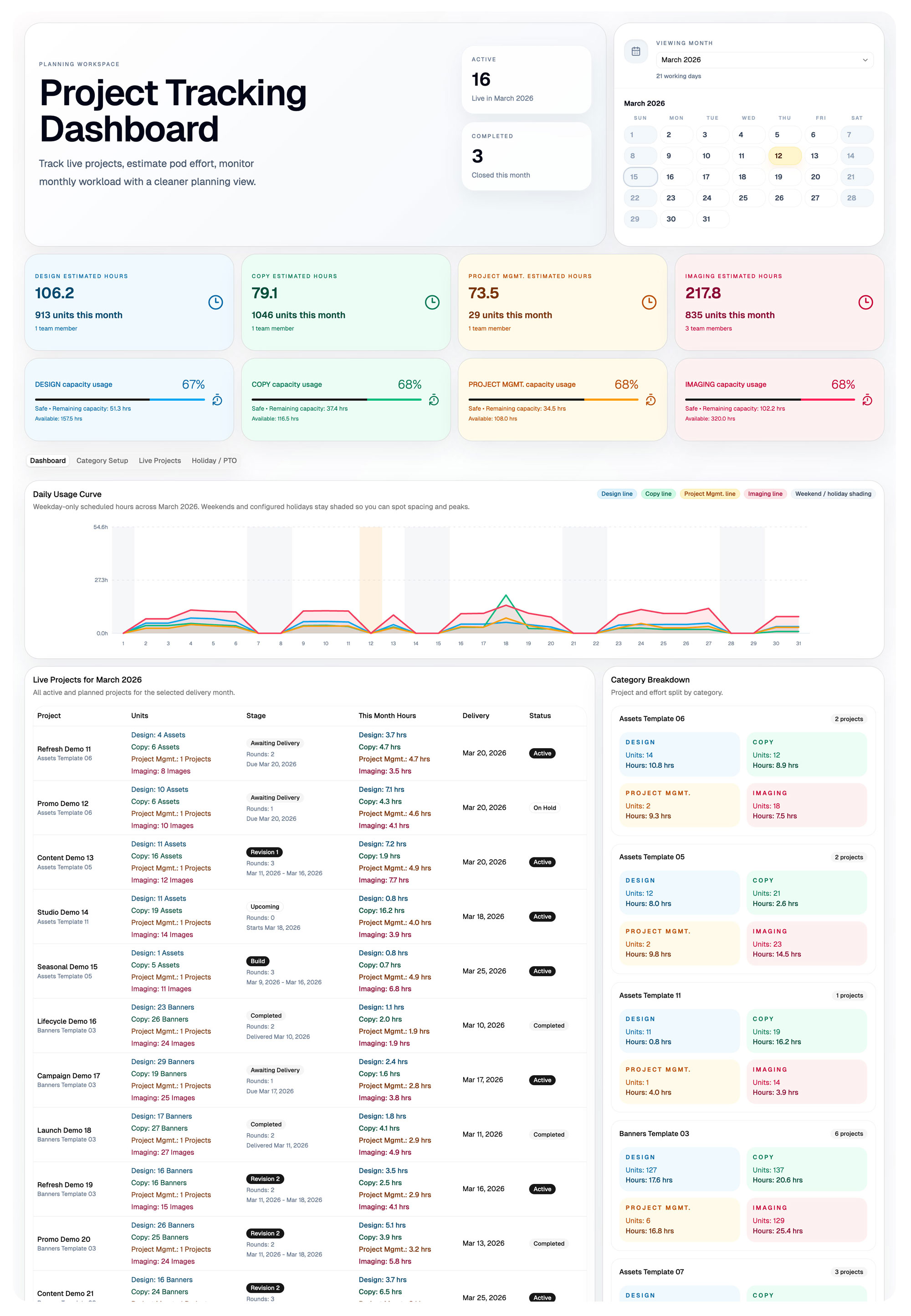Click the Revision 1 stage badge on Content Demo 13
The width and height of the screenshot is (911, 1316).
point(264,852)
